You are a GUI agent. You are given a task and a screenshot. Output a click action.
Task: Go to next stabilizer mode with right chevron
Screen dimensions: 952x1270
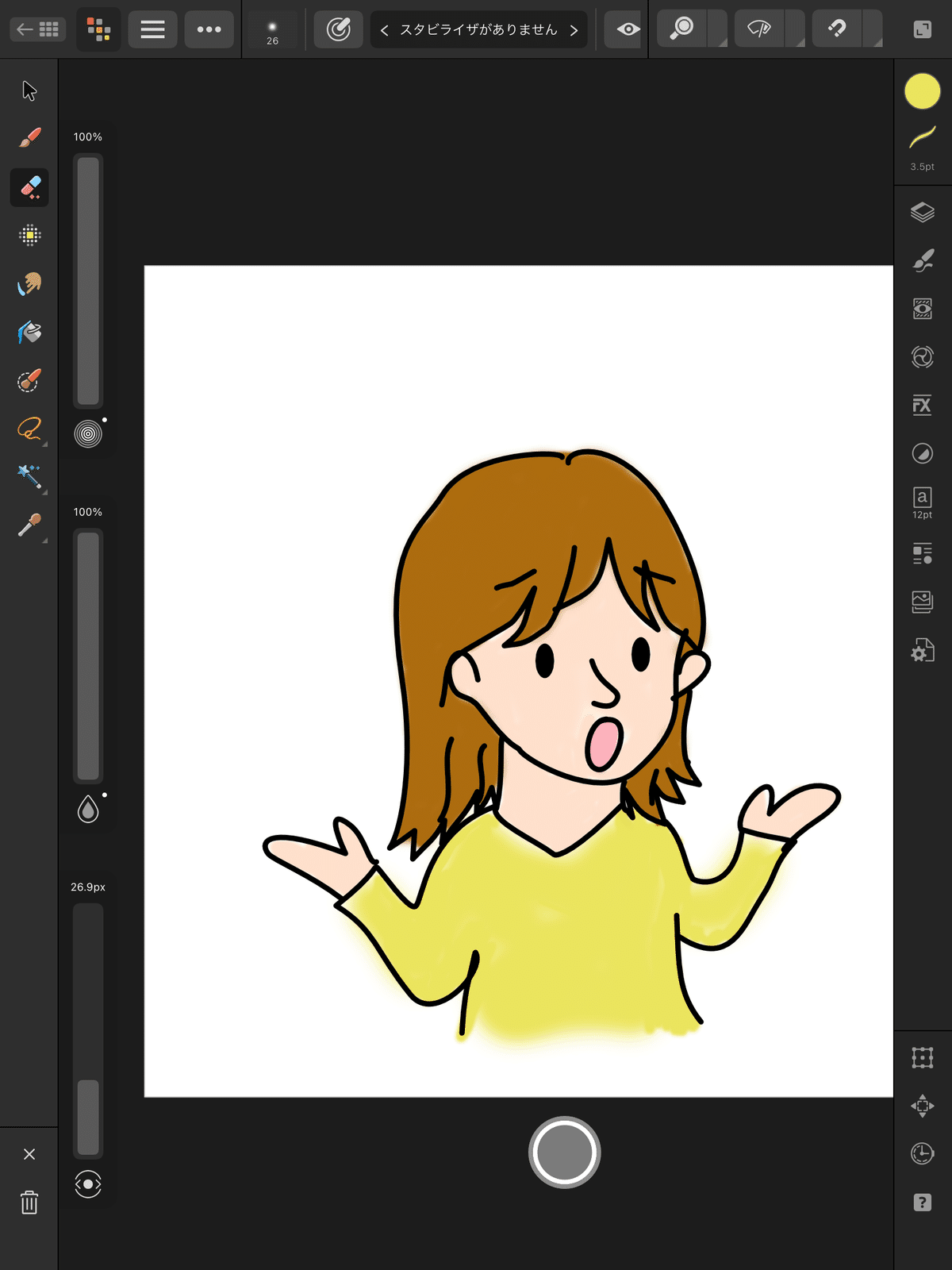coord(574,30)
